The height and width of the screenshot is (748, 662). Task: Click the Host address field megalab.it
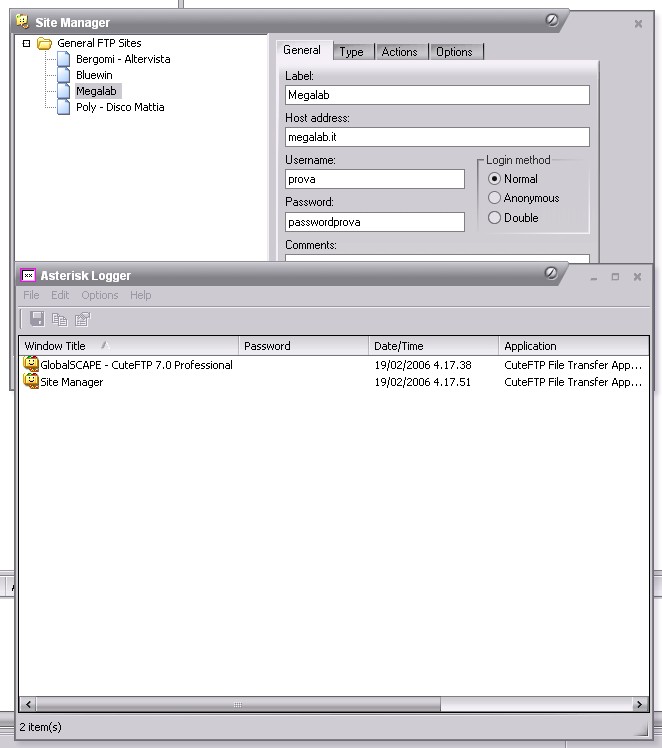click(x=437, y=137)
